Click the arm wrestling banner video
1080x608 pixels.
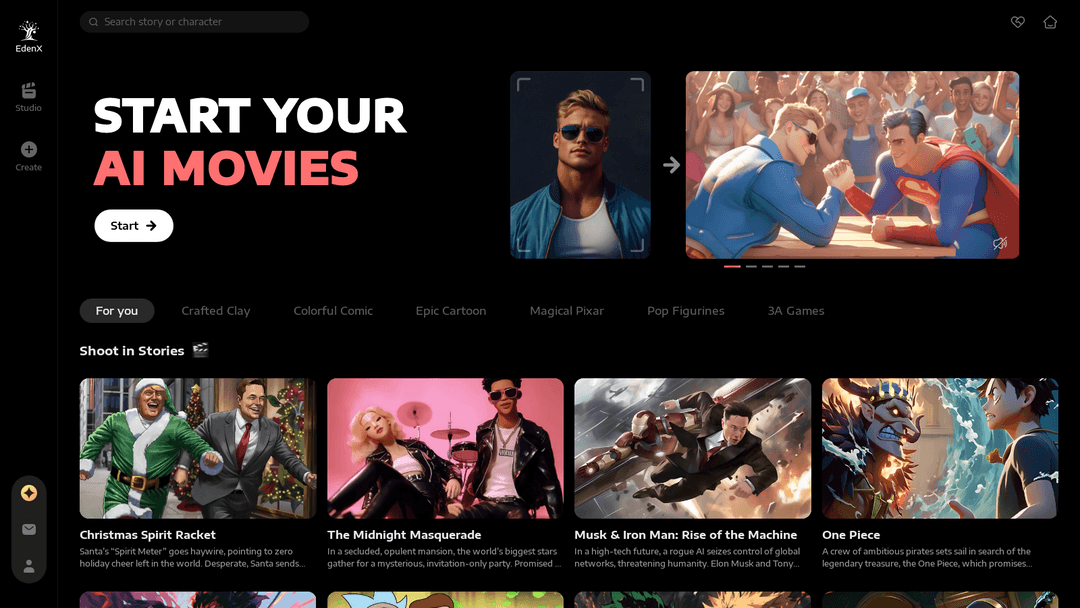(x=853, y=165)
